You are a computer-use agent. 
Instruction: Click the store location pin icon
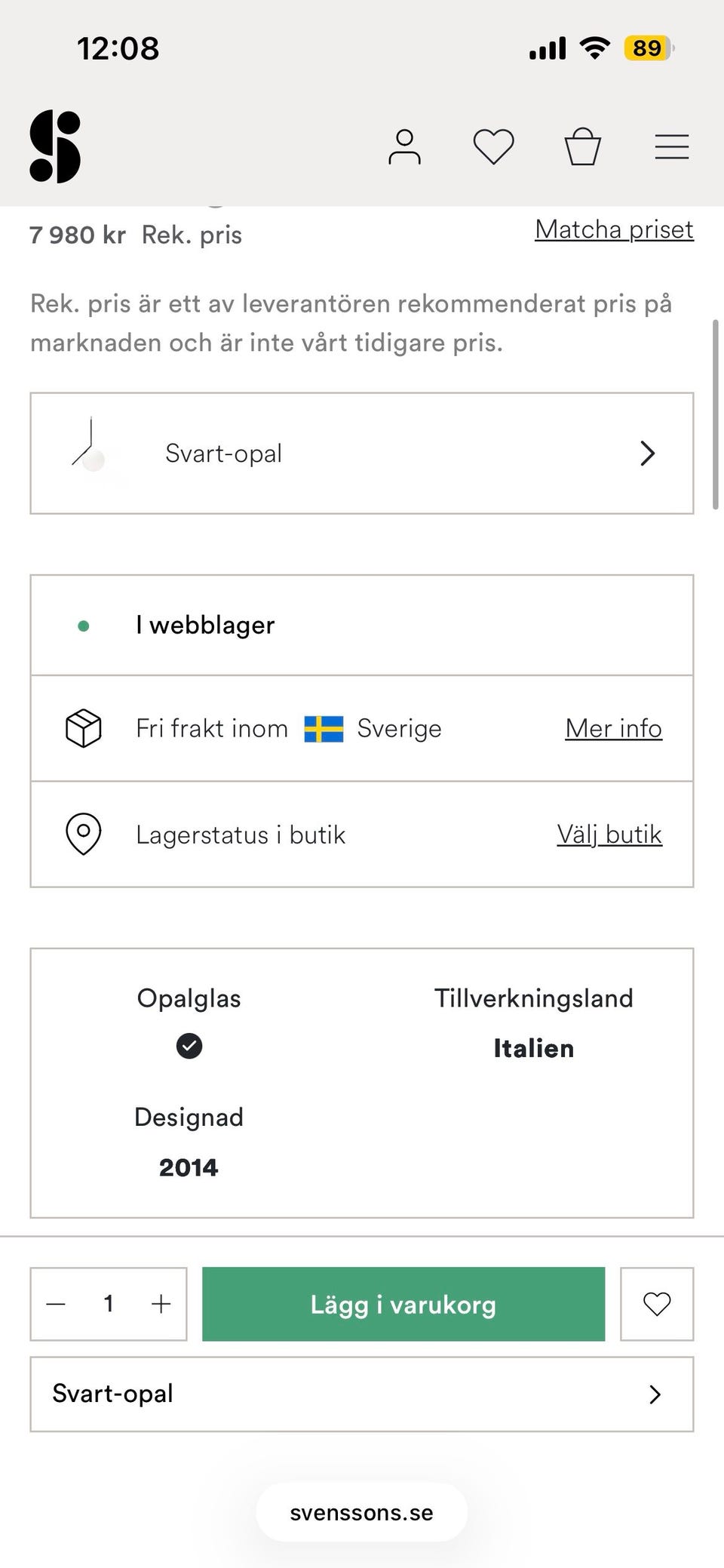[x=83, y=834]
